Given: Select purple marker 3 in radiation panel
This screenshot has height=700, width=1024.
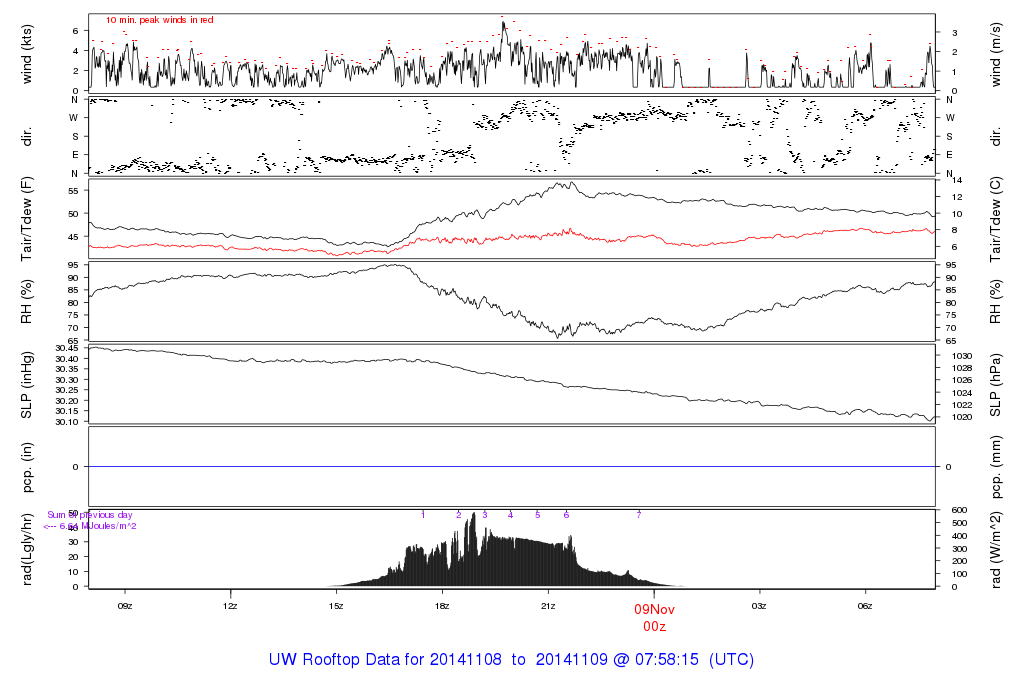Looking at the screenshot, I should (485, 515).
